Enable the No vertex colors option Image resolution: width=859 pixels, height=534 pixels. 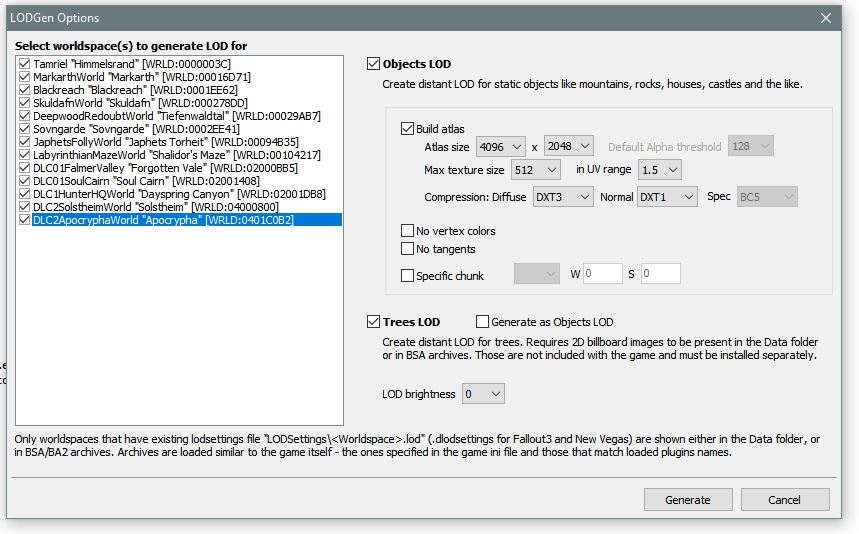pyautogui.click(x=408, y=231)
